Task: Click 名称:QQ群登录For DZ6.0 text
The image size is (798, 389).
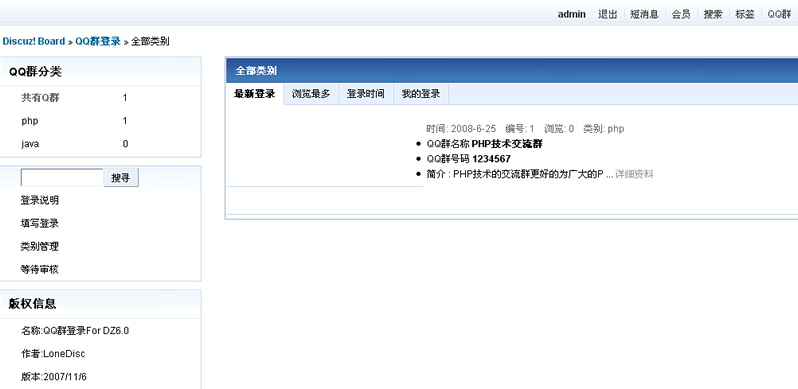Action: pyautogui.click(x=75, y=331)
